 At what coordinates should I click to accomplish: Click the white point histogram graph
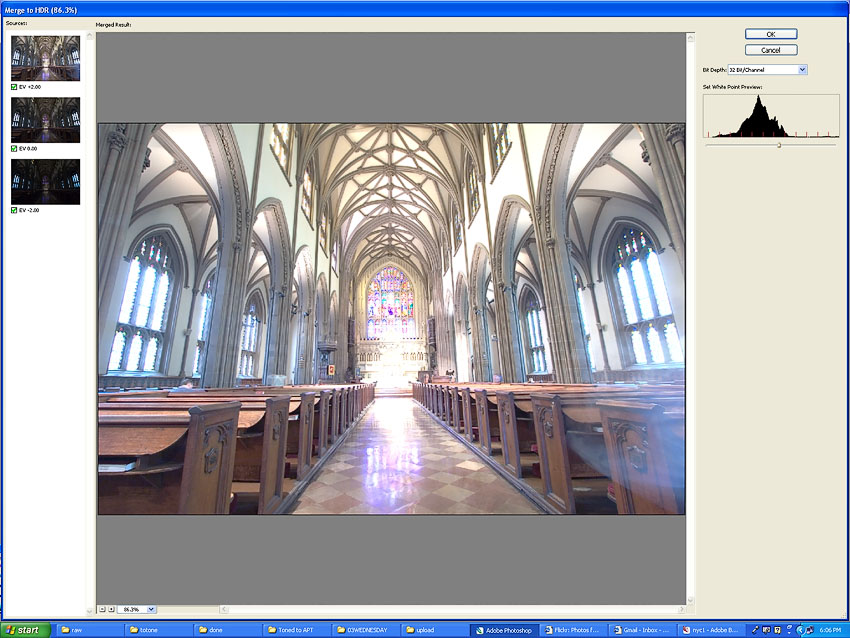[x=770, y=116]
